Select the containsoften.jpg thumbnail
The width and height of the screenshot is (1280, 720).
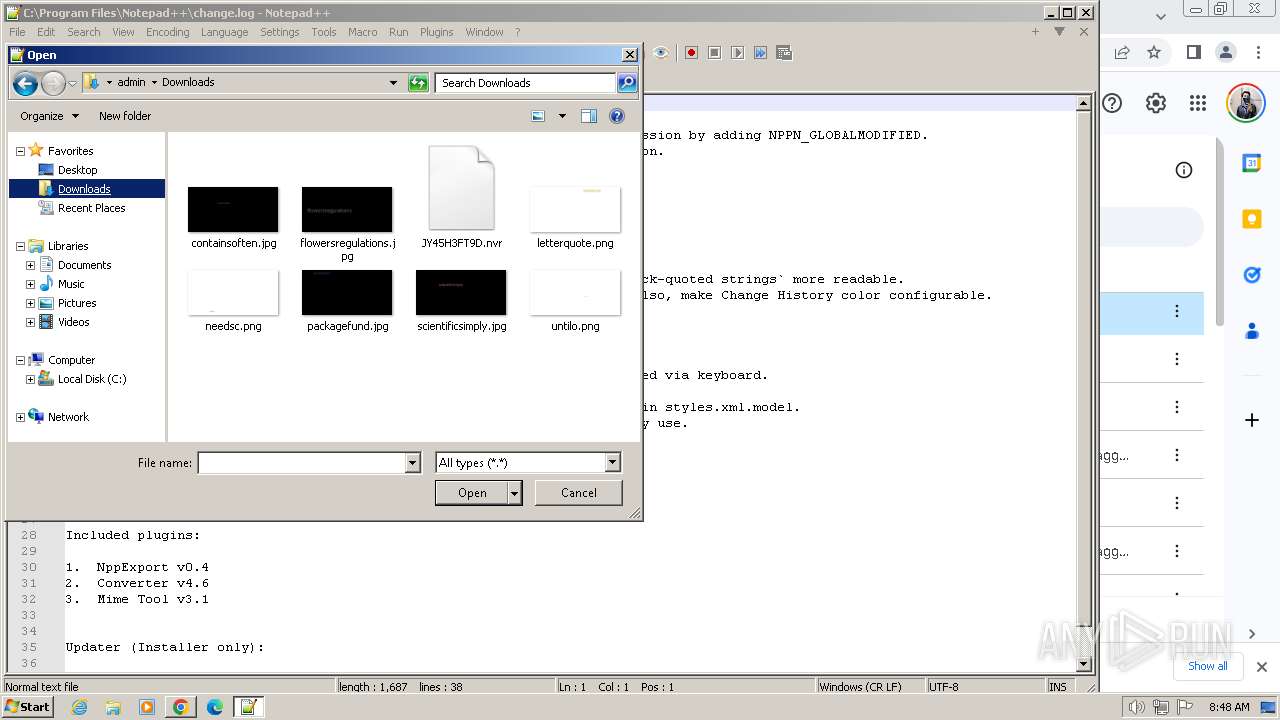click(x=233, y=210)
